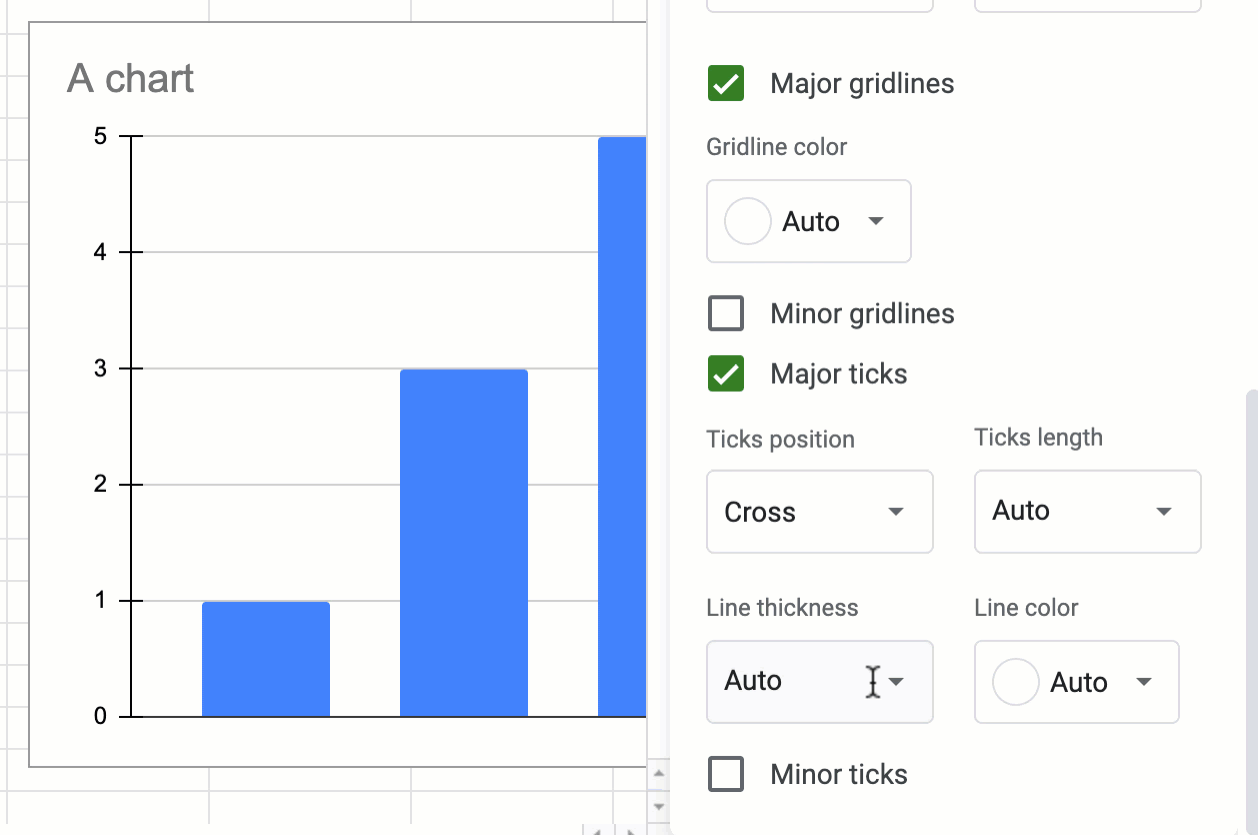Click the horizontal scroll right arrow

pyautogui.click(x=628, y=830)
